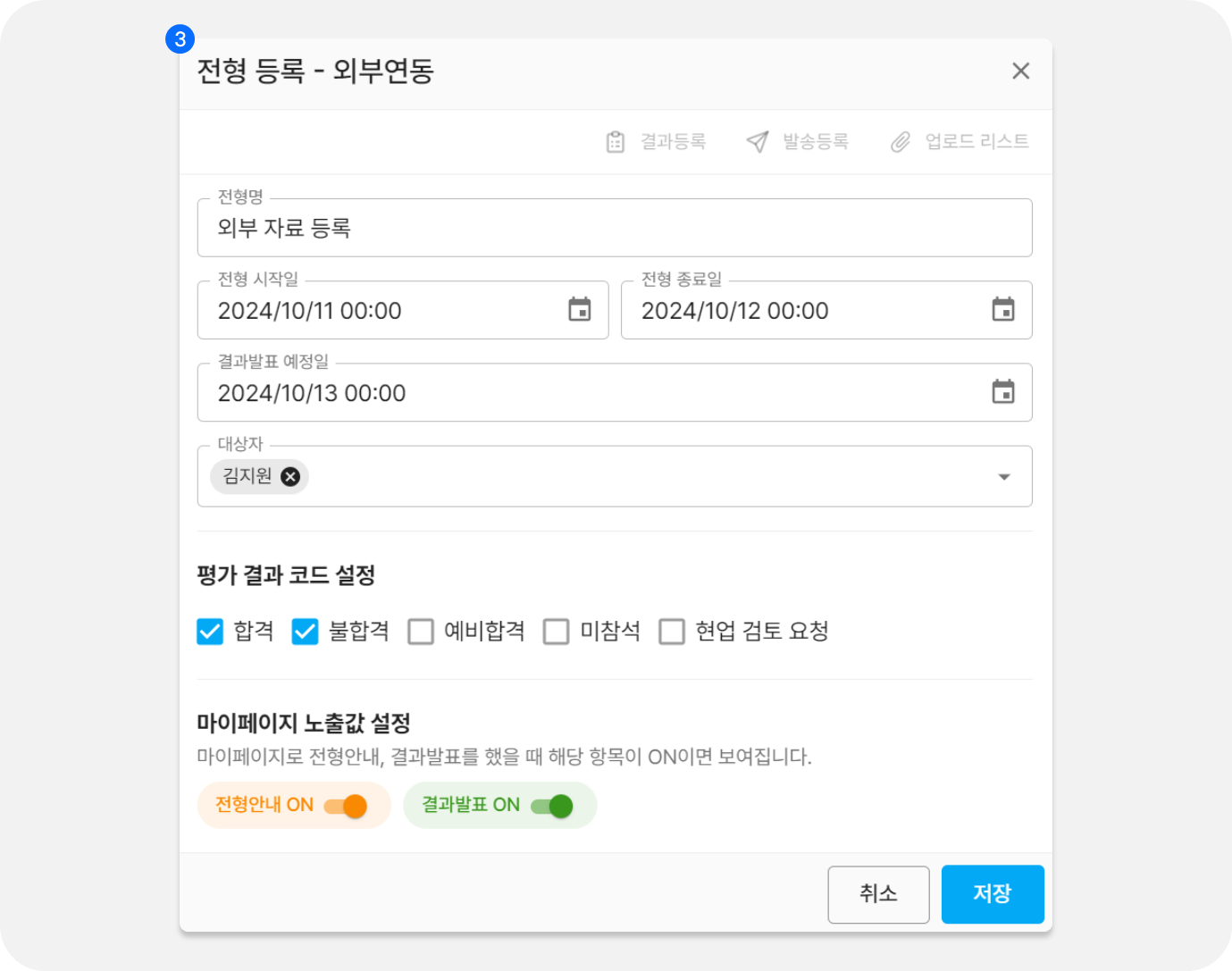Click the 발송등록 paper plane icon

[x=758, y=142]
